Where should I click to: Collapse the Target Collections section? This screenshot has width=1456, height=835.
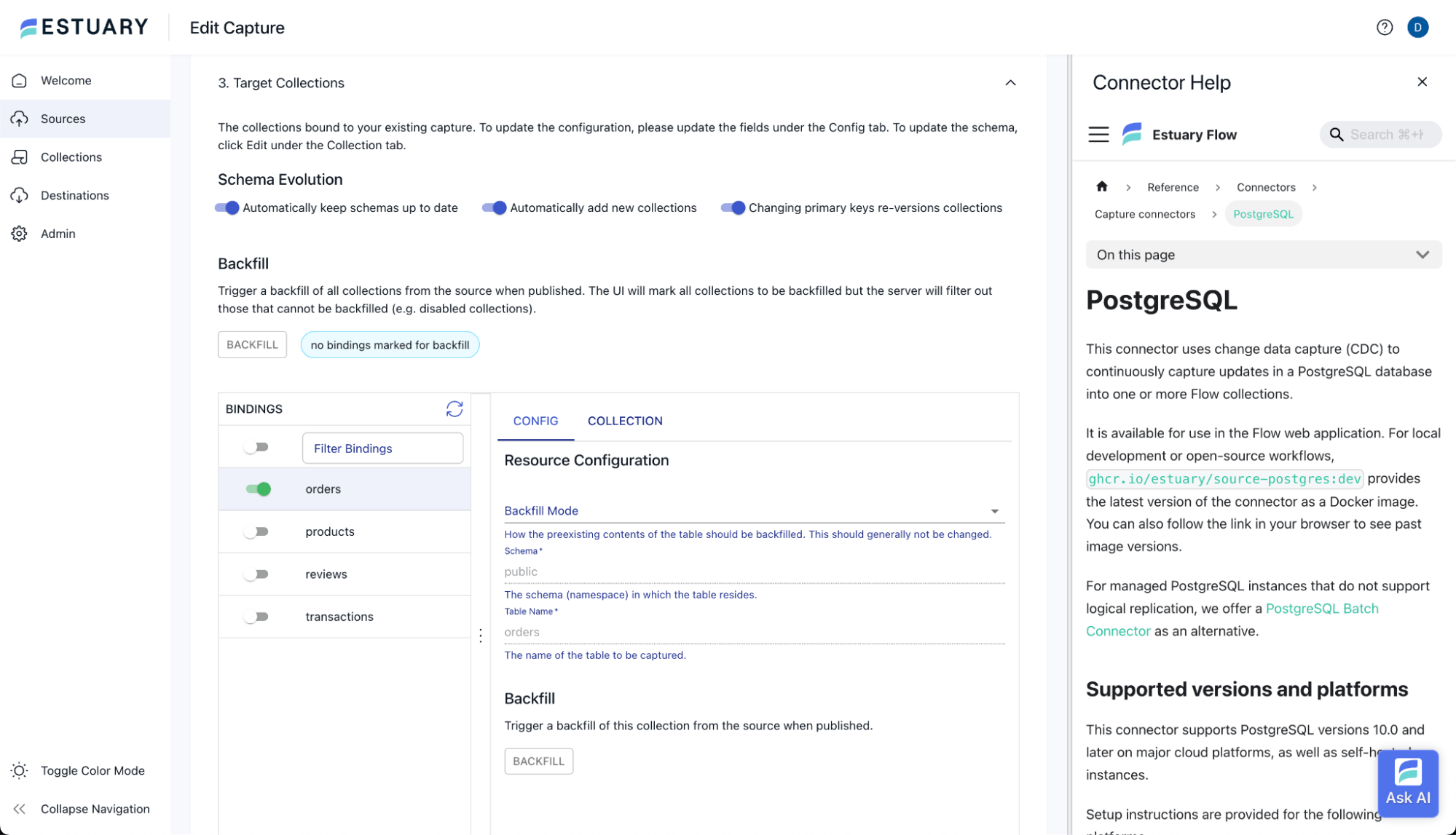(x=1010, y=83)
